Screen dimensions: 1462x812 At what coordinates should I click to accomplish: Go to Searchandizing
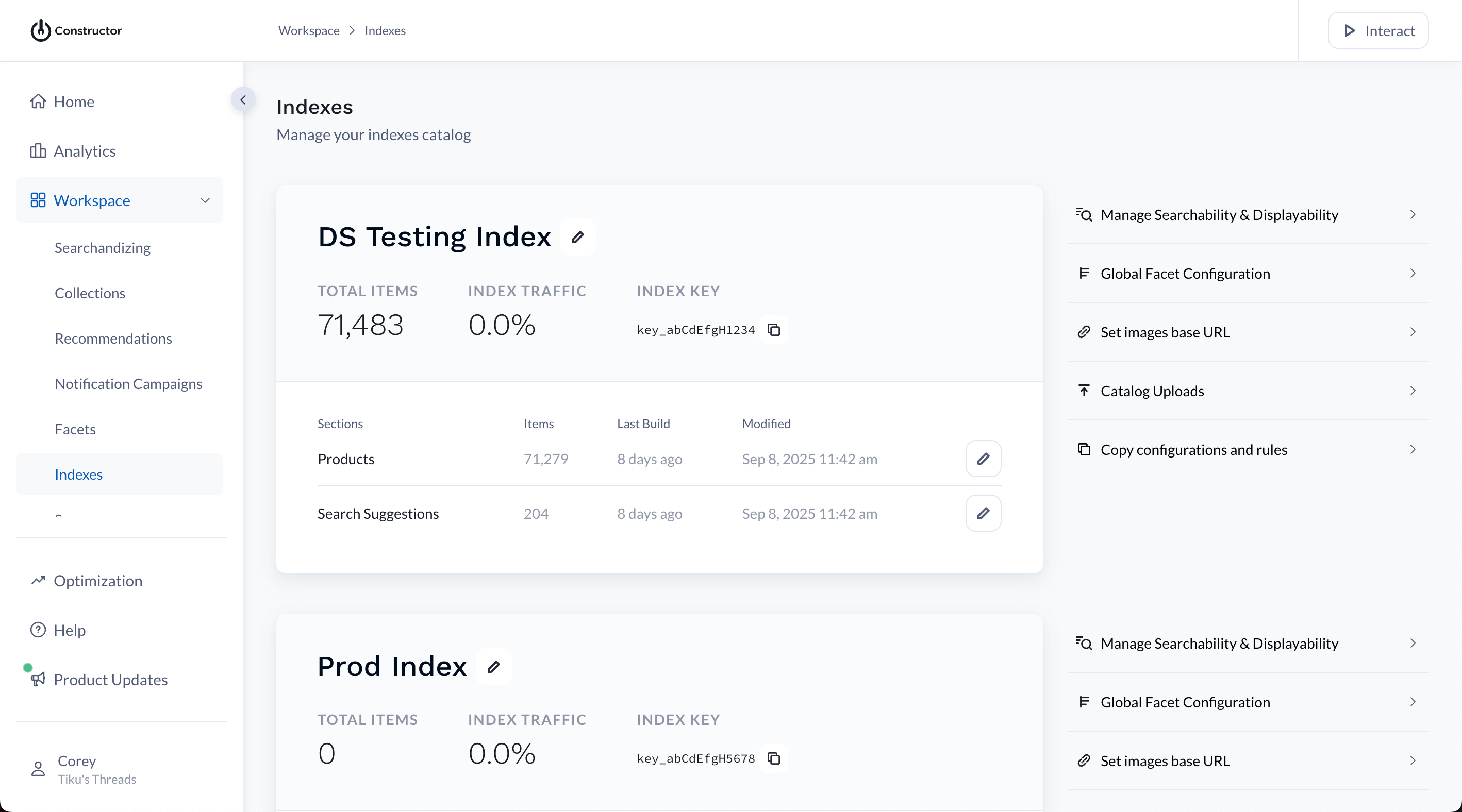[103, 248]
